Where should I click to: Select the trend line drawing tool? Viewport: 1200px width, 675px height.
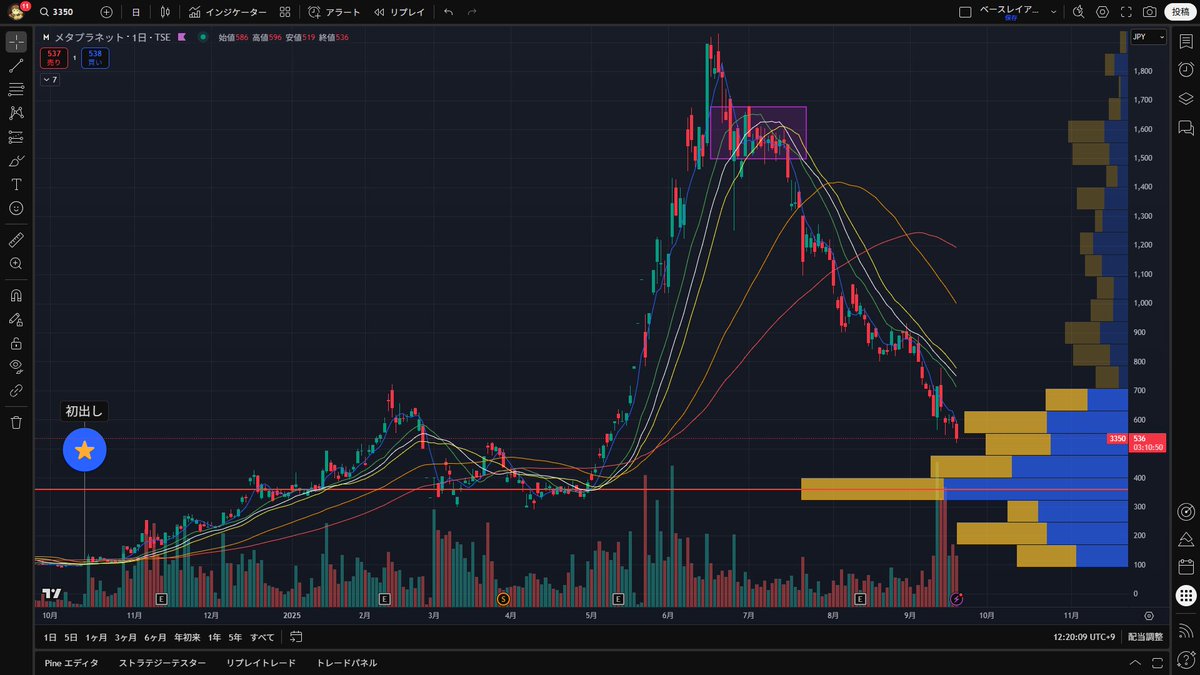16,66
